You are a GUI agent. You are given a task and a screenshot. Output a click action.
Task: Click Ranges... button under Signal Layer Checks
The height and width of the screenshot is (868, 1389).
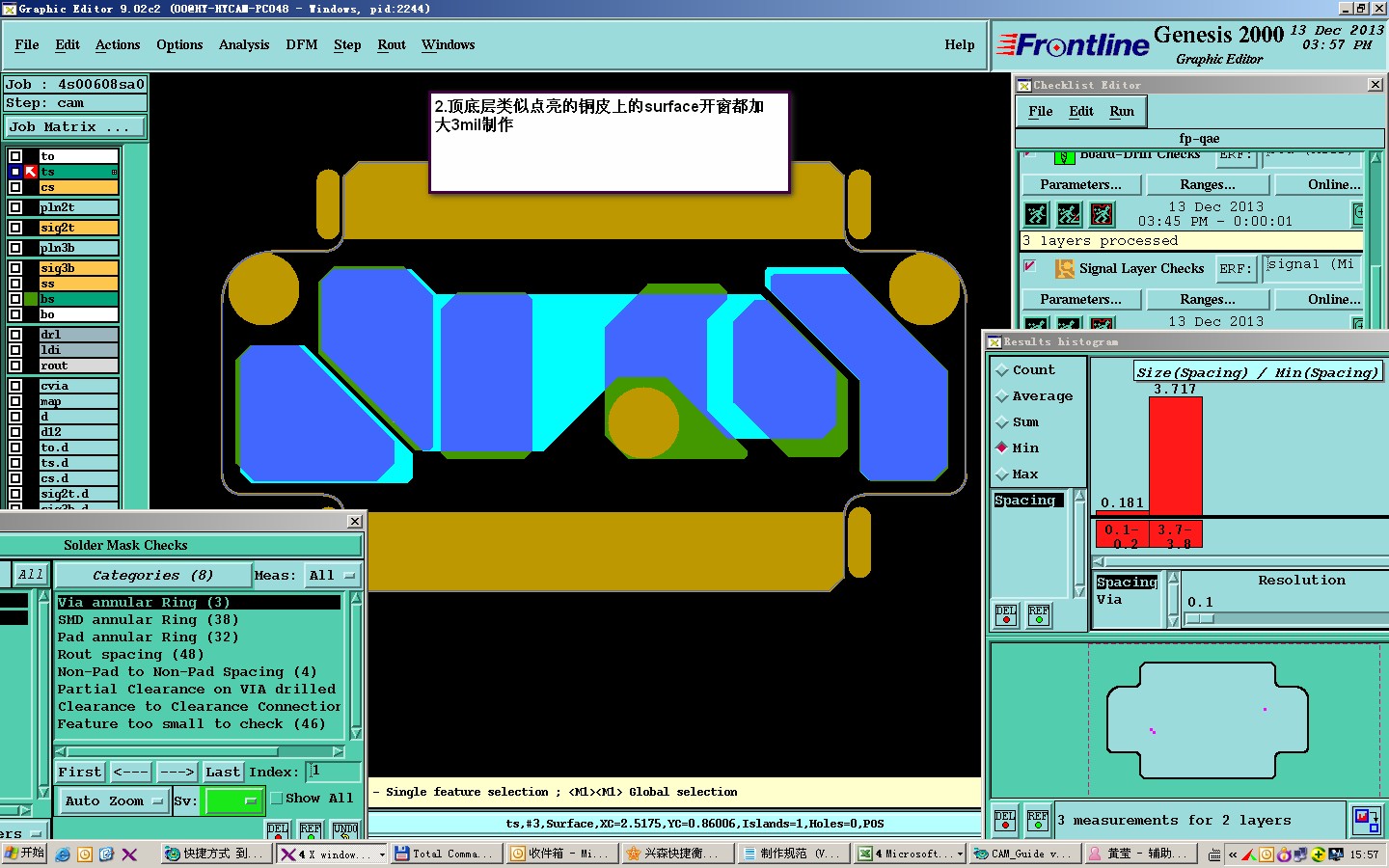click(x=1208, y=300)
